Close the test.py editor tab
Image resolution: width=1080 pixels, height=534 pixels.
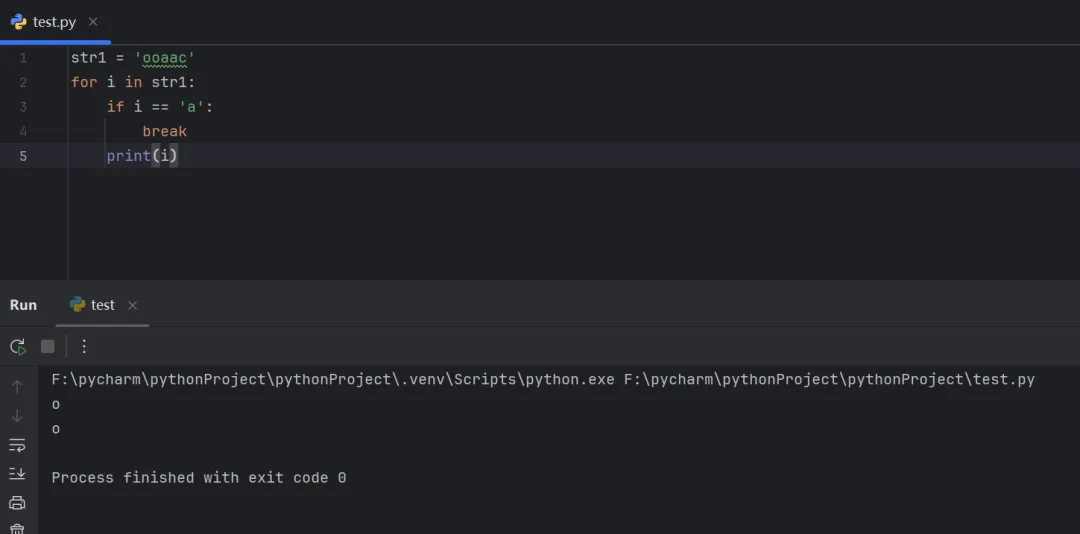[93, 22]
